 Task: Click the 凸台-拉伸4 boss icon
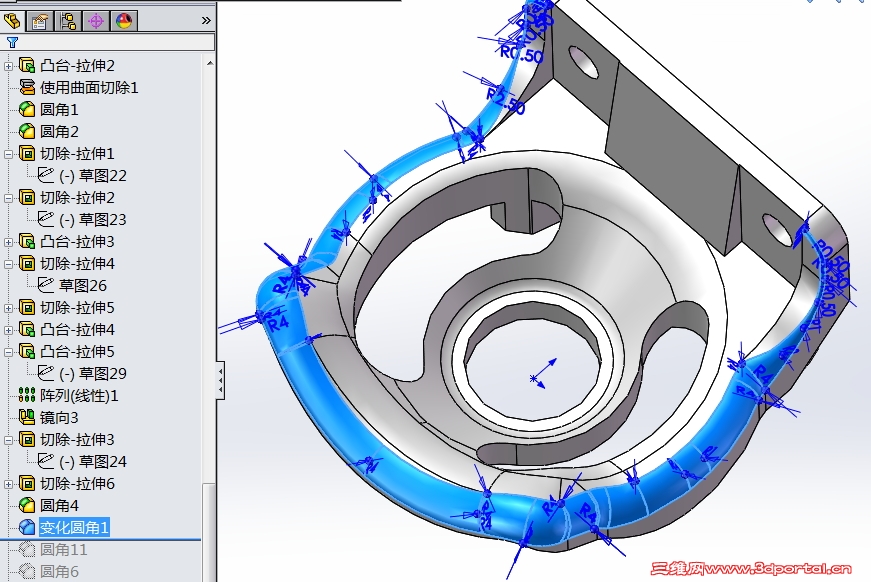pos(27,329)
